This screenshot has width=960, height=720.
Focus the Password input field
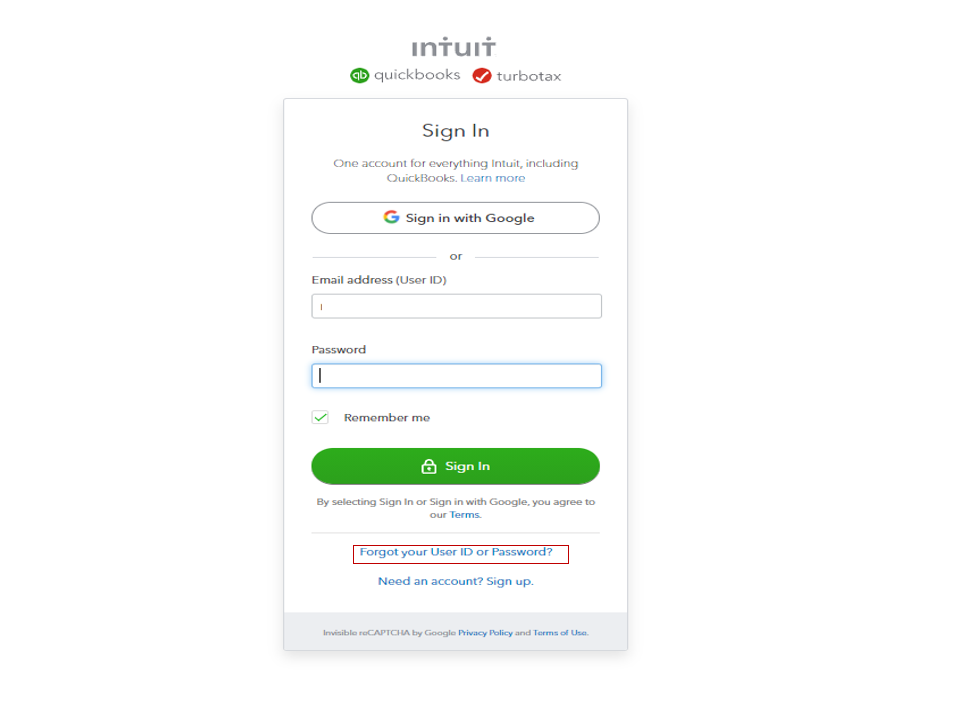coord(456,376)
